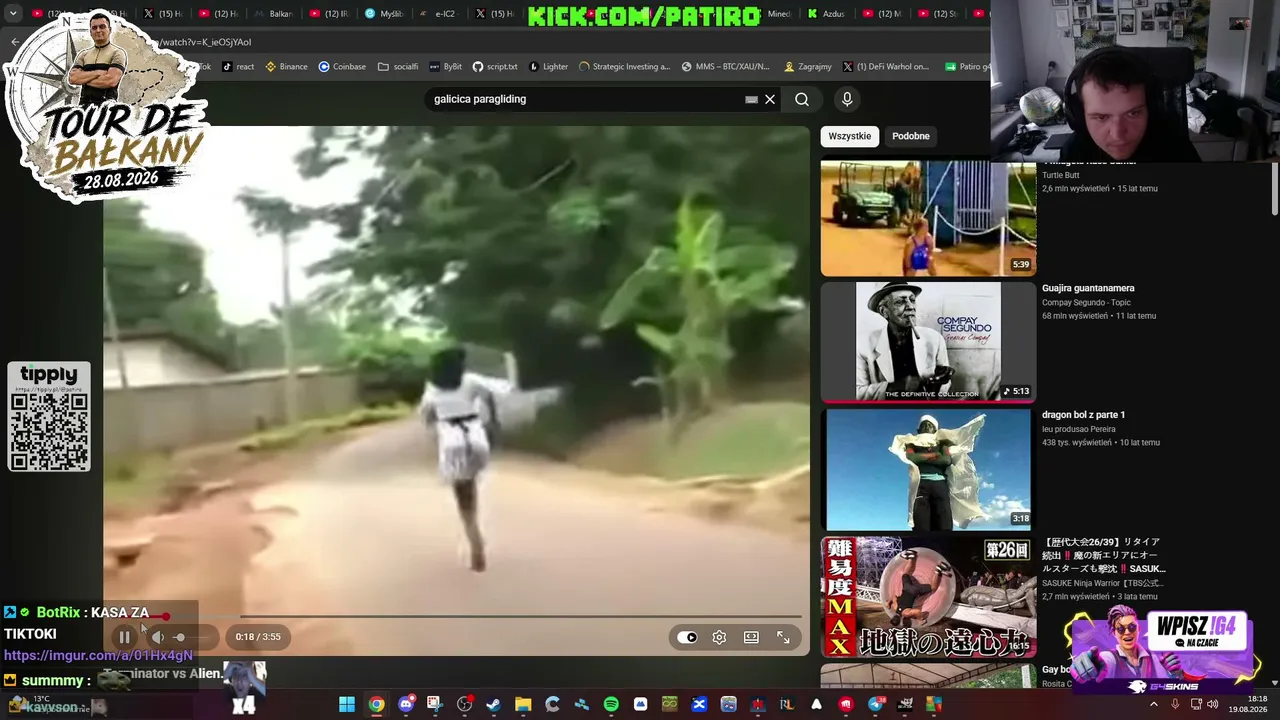Open the Binance bookmark
The image size is (1280, 720).
[286, 67]
